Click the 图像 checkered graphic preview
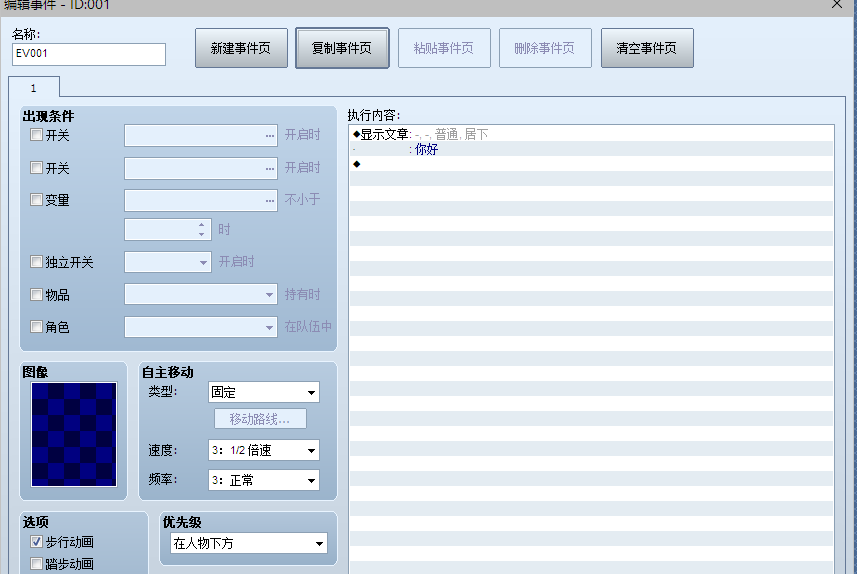Screen dimensions: 857x574 (x=74, y=434)
